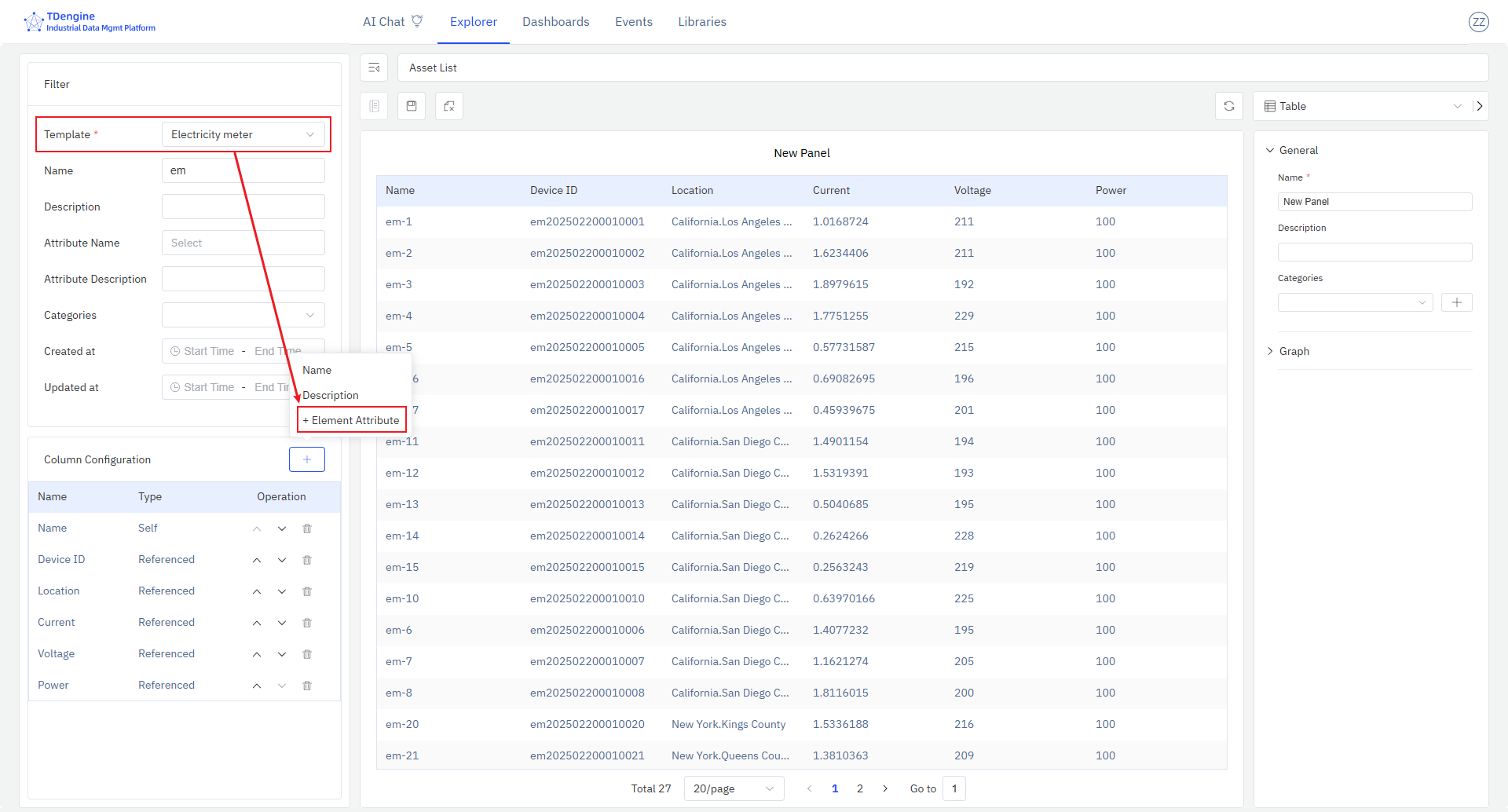Delete the Power column using its trash icon
Image resolution: width=1508 pixels, height=812 pixels.
(306, 685)
